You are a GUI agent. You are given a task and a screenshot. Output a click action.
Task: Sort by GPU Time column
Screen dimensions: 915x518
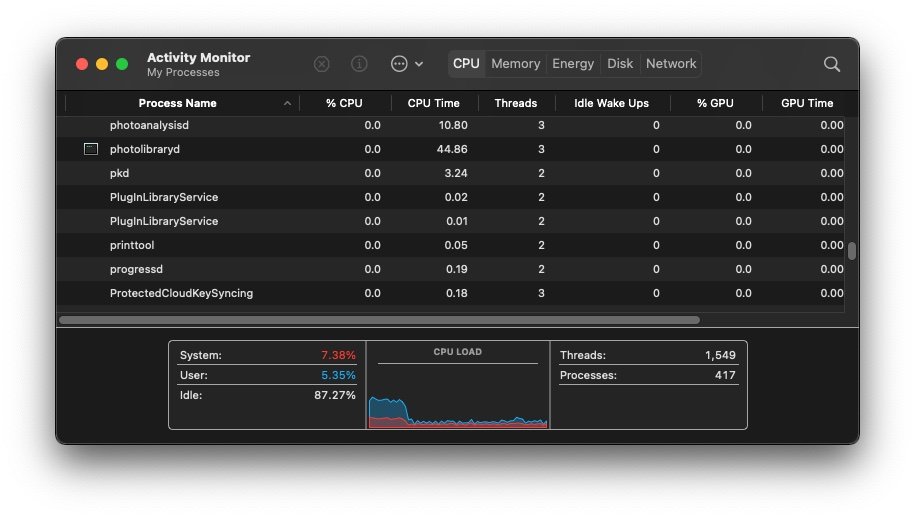point(807,103)
